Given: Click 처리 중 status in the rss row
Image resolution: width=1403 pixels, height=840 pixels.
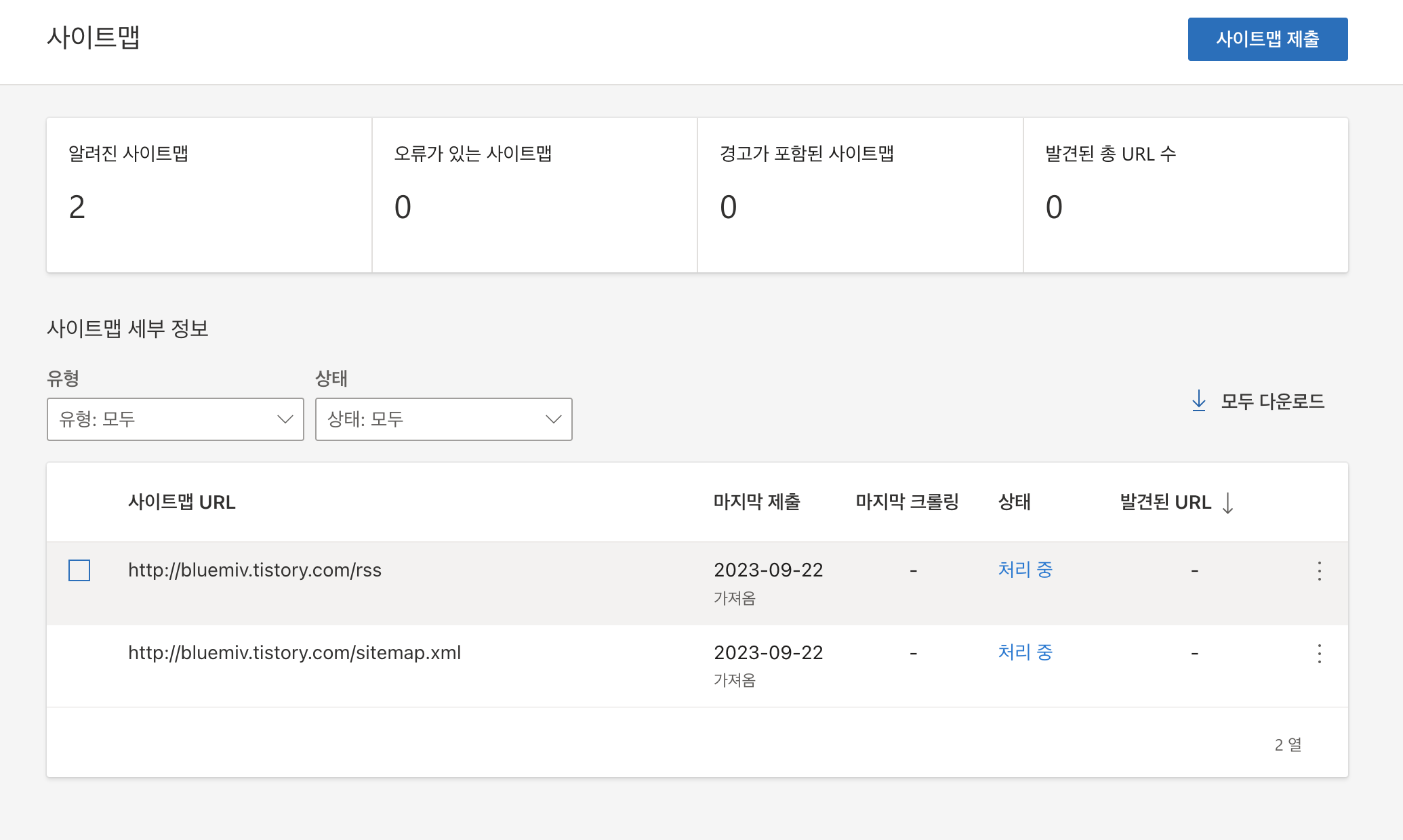Looking at the screenshot, I should coord(1025,570).
